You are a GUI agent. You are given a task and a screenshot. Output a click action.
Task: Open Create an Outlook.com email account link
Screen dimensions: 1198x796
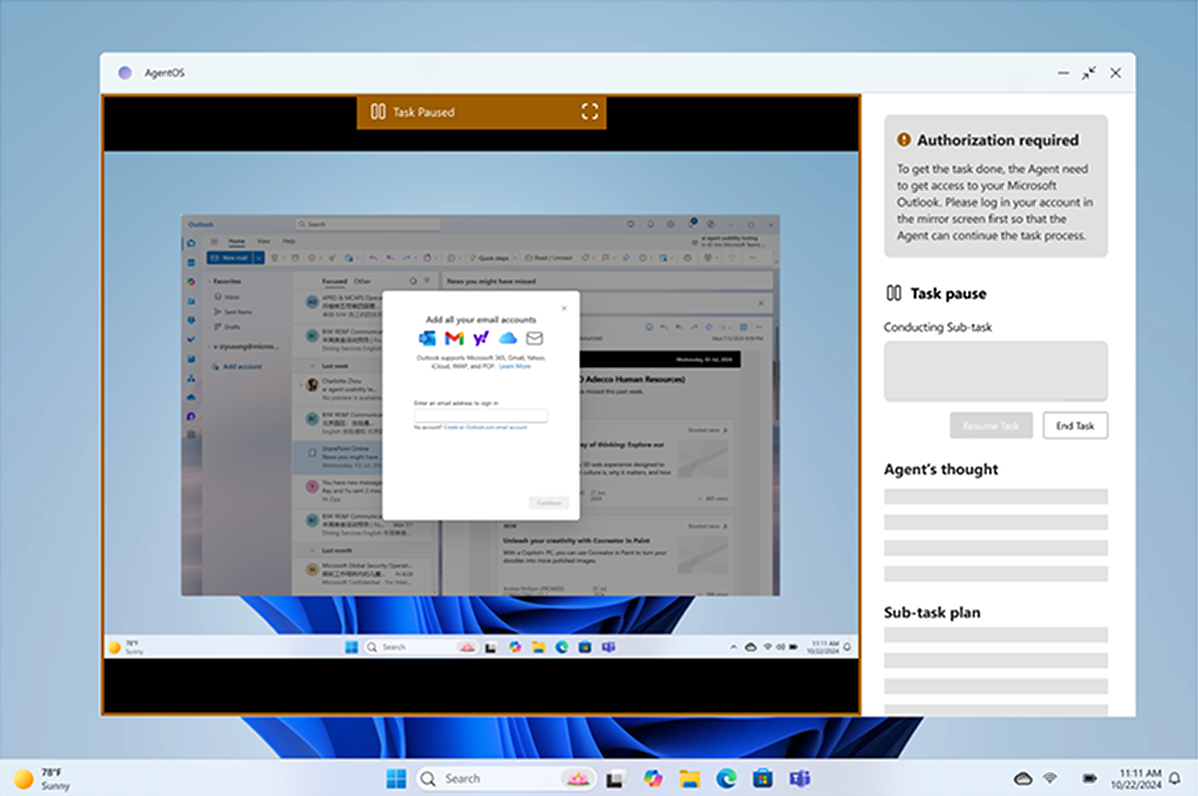(x=485, y=428)
